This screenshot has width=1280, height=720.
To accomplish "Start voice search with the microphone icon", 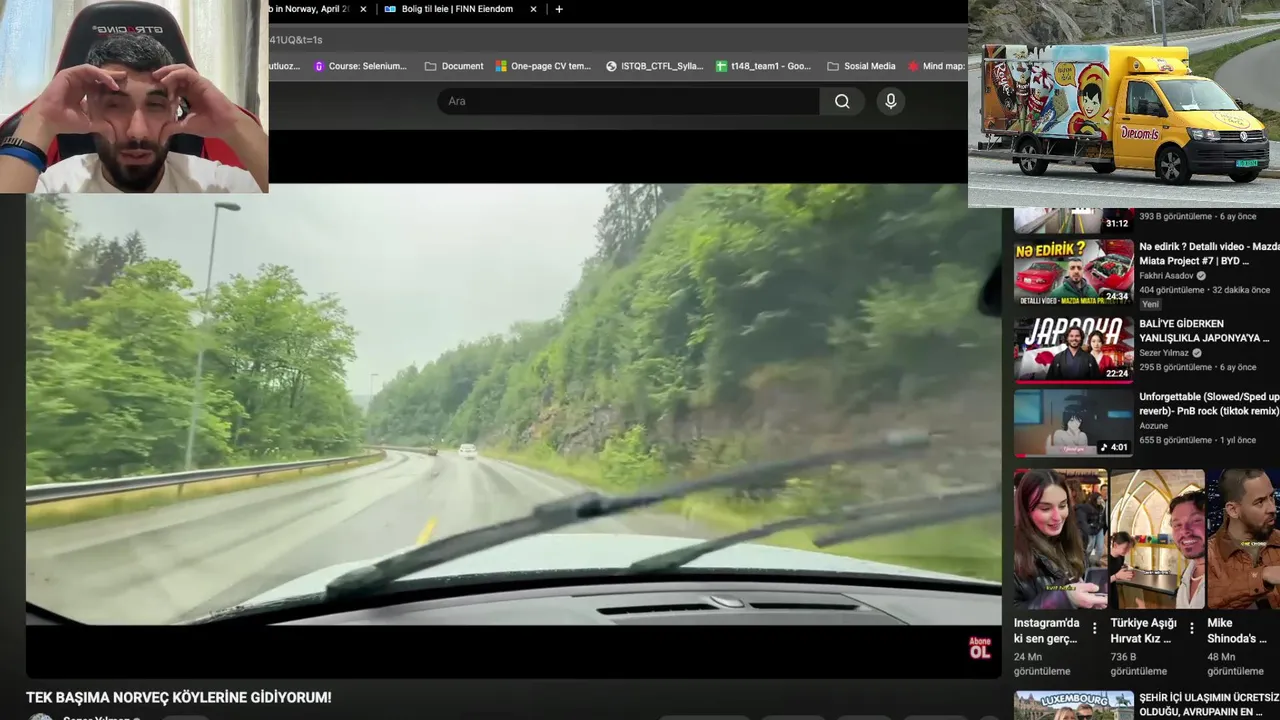I will tap(890, 101).
